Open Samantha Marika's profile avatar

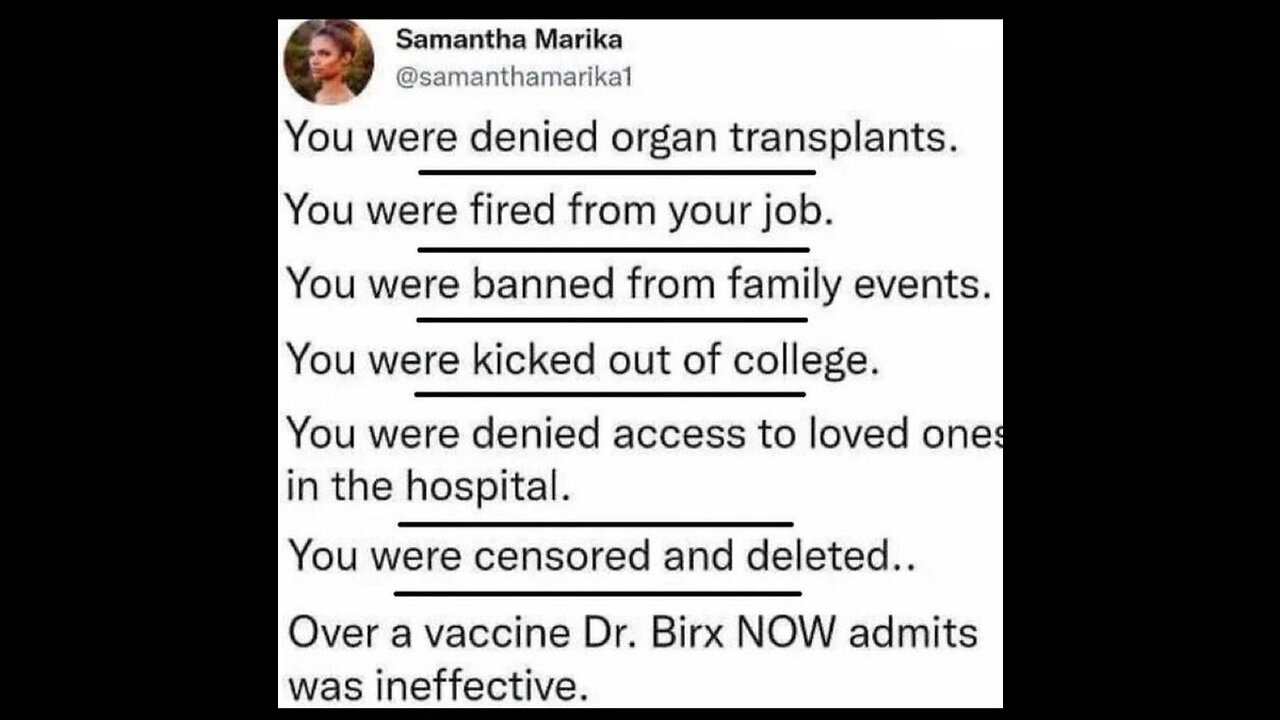point(329,62)
